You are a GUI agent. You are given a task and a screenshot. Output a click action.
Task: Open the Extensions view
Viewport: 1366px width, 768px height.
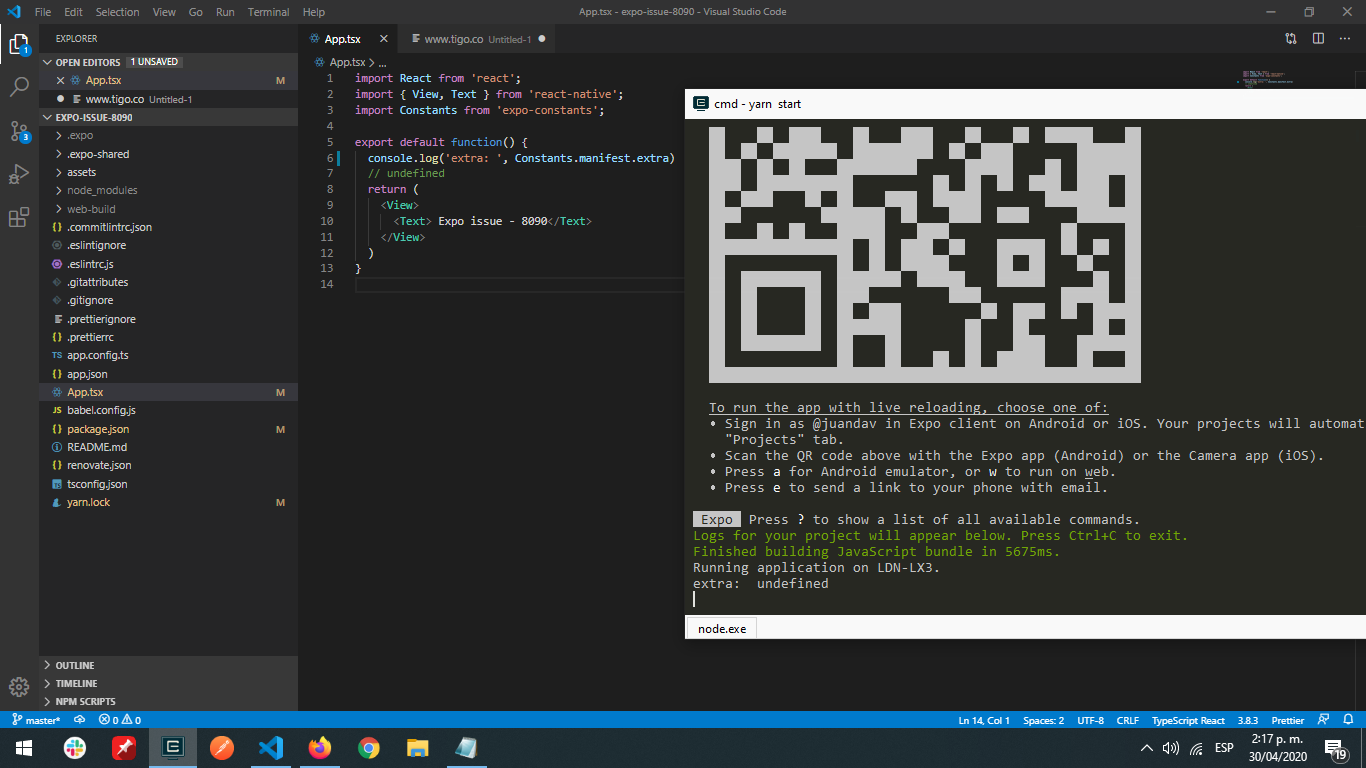pyautogui.click(x=18, y=217)
